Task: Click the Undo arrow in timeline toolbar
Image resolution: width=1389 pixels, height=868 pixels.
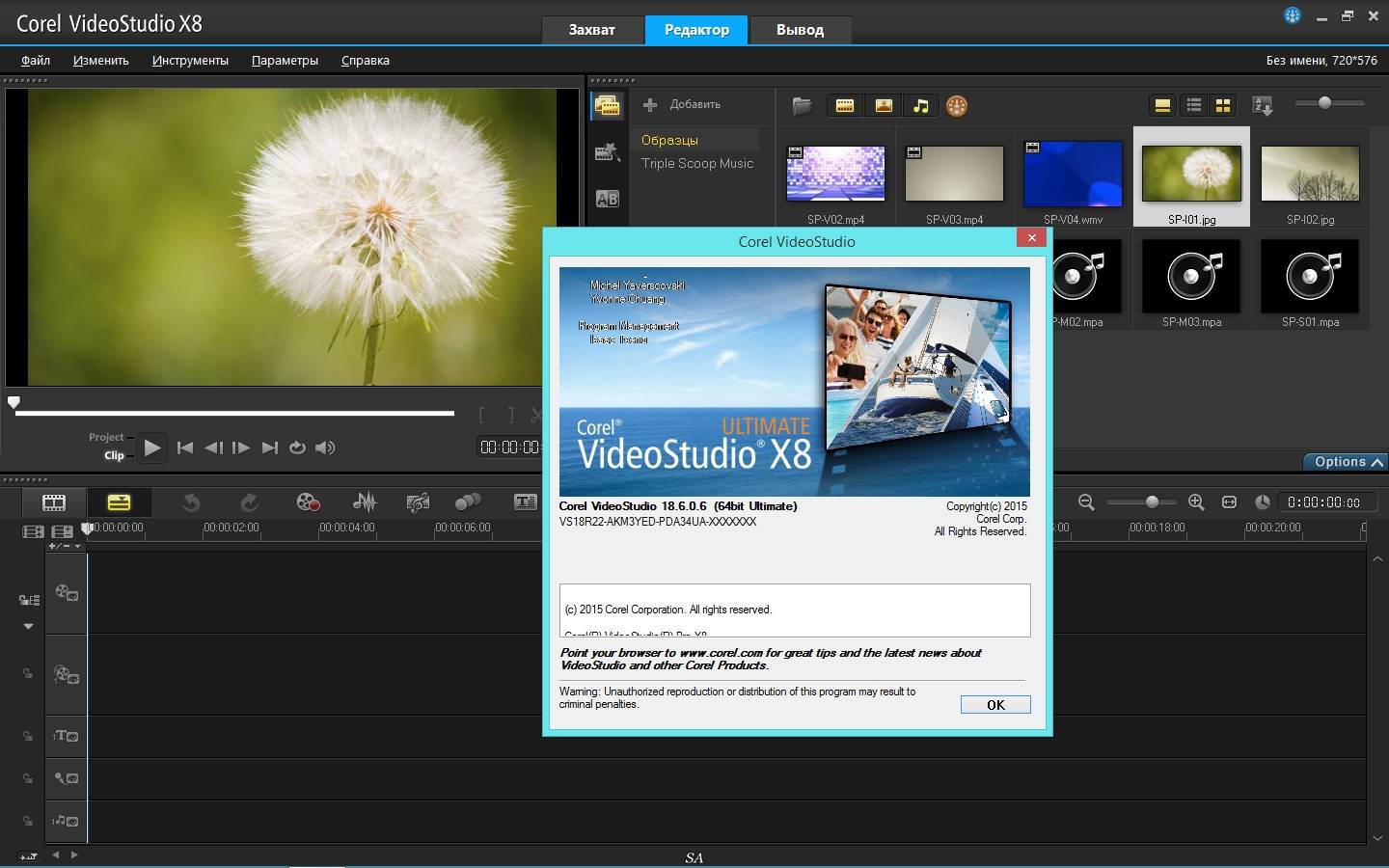Action: click(191, 502)
